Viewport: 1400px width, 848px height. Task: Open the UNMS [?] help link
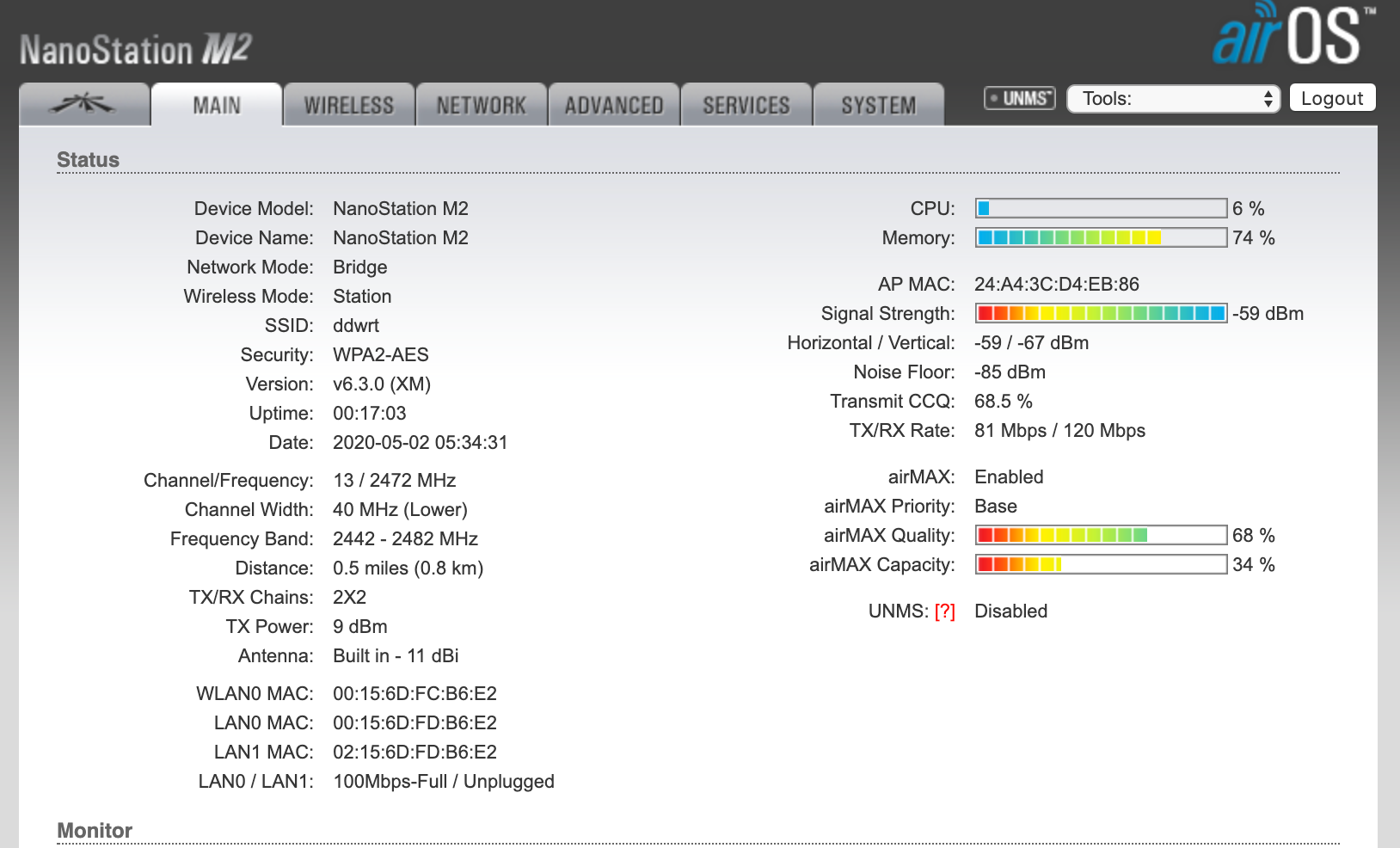pyautogui.click(x=944, y=611)
